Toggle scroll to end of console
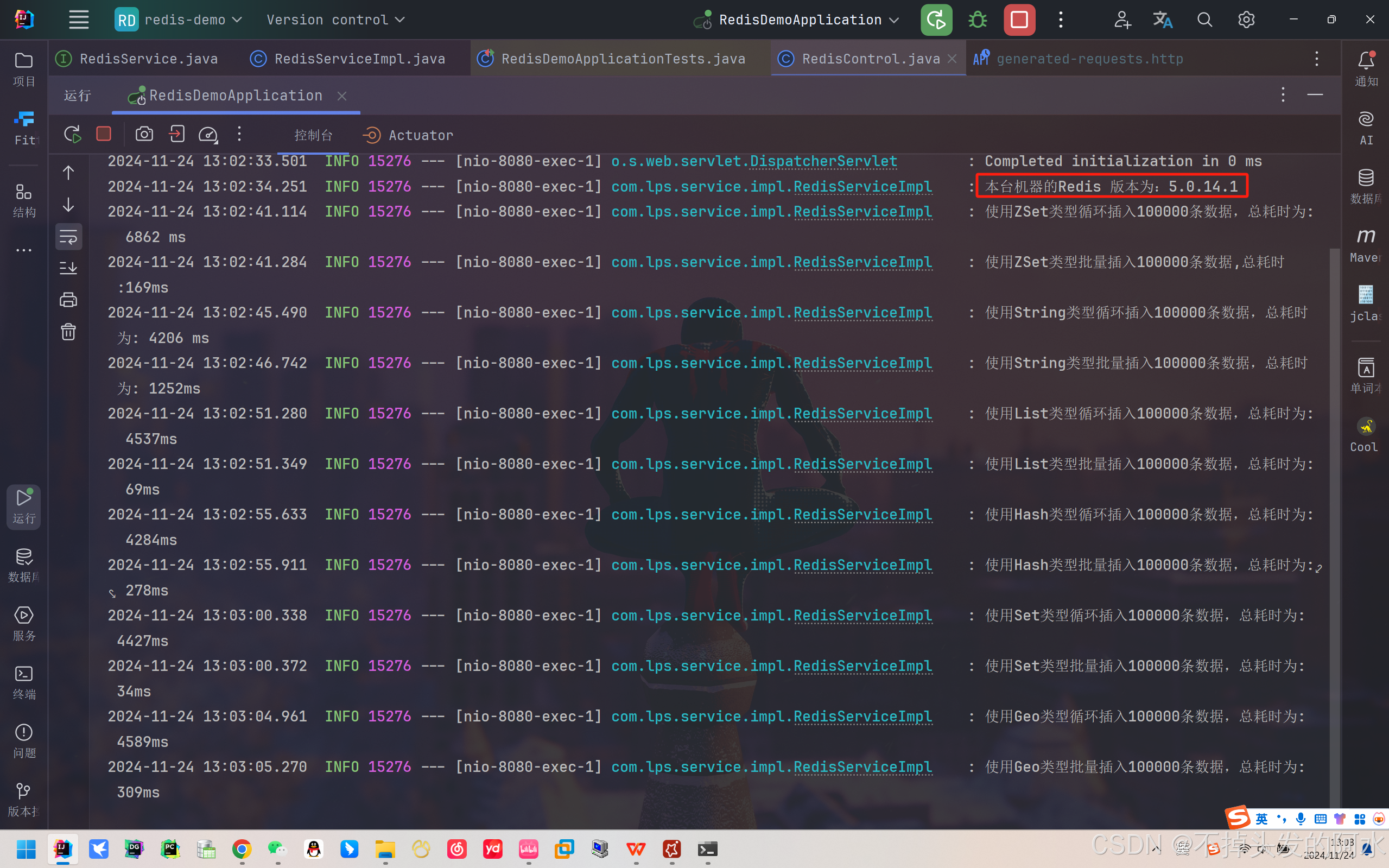Screen dimensions: 1389x868 click(x=68, y=268)
